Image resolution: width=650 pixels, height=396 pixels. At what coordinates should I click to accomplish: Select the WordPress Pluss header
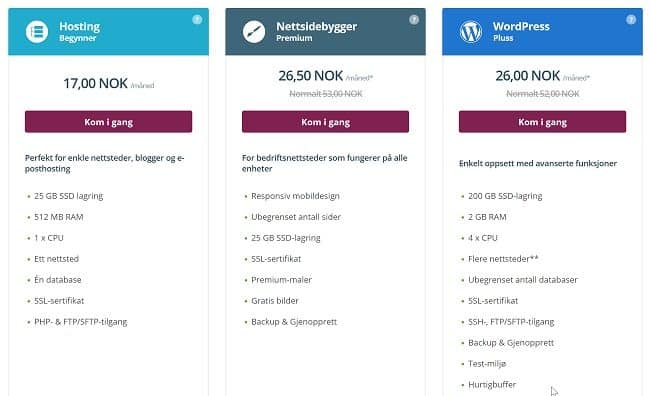[542, 32]
